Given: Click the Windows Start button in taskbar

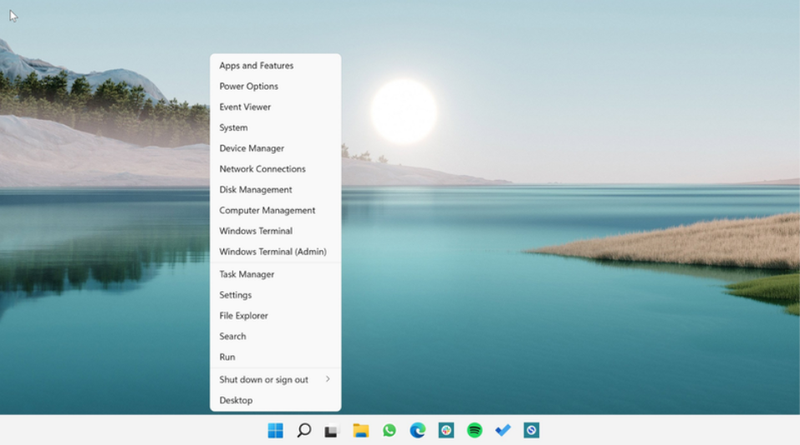Looking at the screenshot, I should pos(275,430).
